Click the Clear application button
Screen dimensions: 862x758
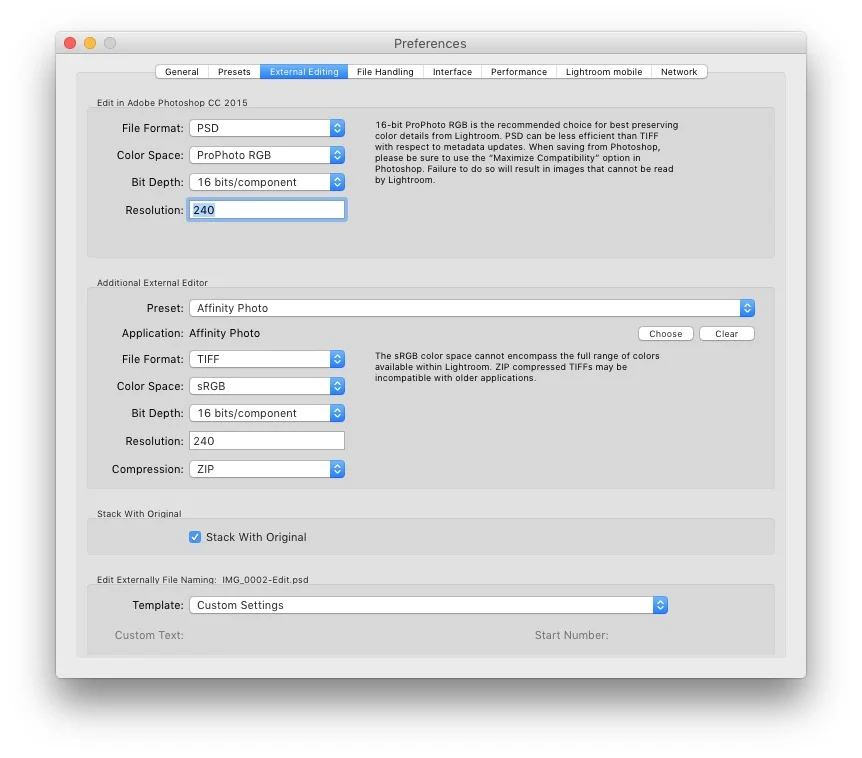[x=726, y=334]
